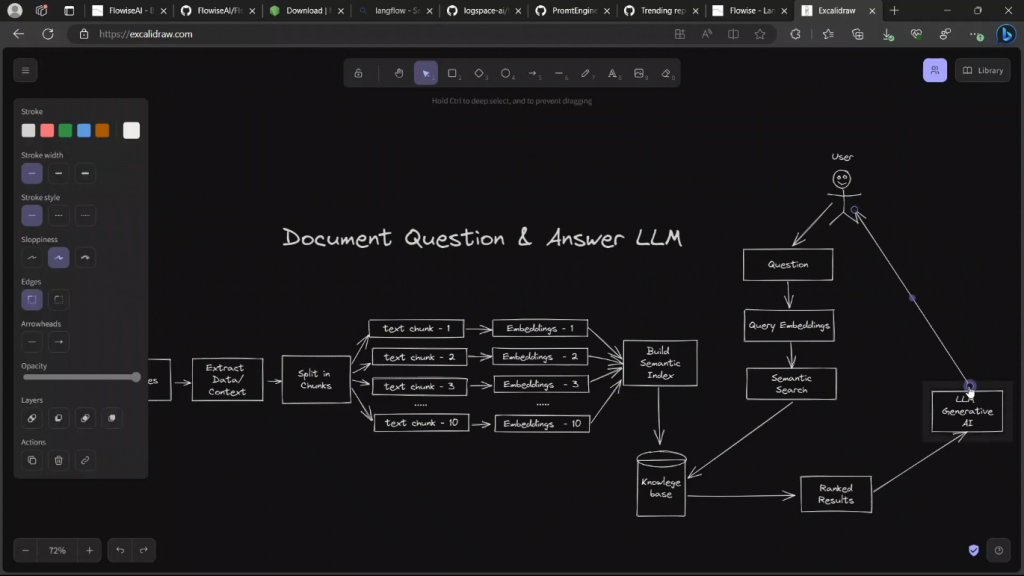1024x576 pixels.
Task: Switch to the Trending repositories browser tab
Action: coord(661,10)
